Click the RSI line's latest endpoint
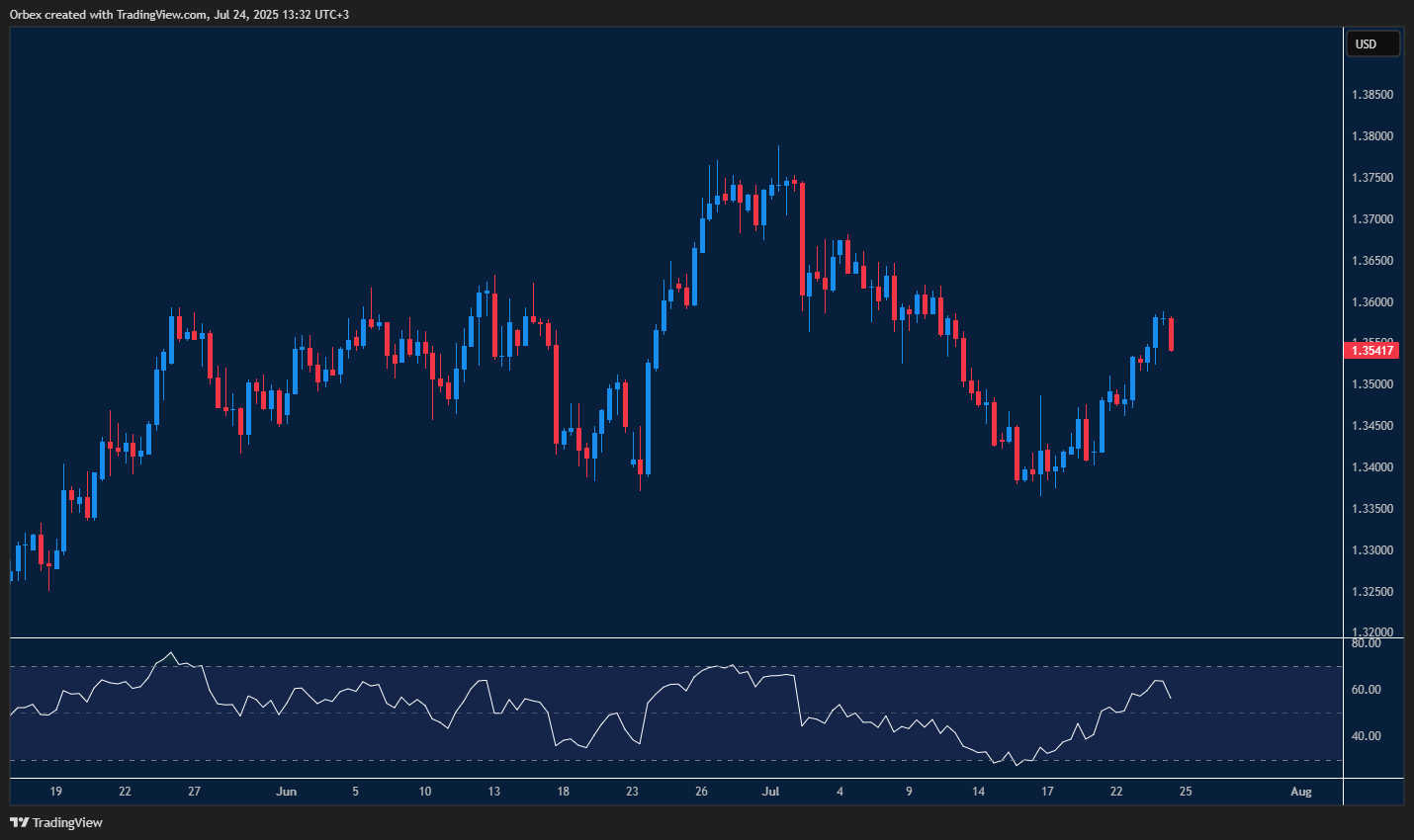The width and height of the screenshot is (1414, 840). (1171, 699)
